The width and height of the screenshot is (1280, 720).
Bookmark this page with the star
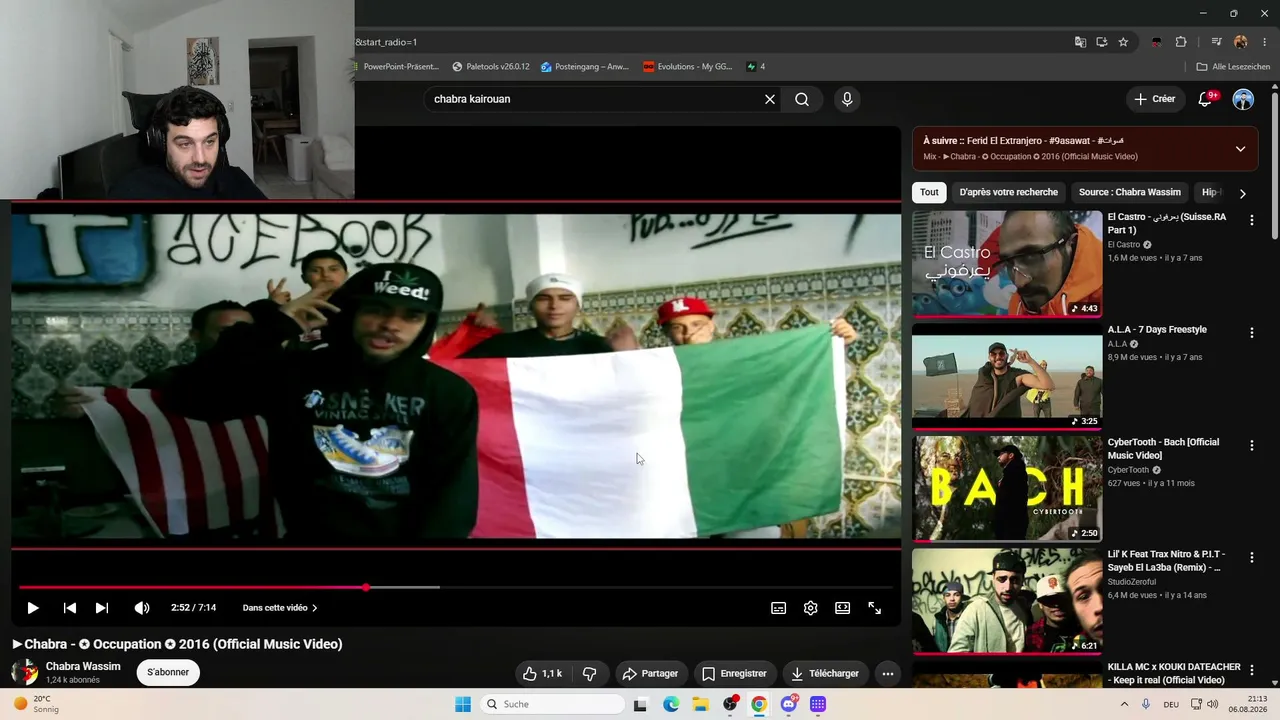pyautogui.click(x=1123, y=42)
